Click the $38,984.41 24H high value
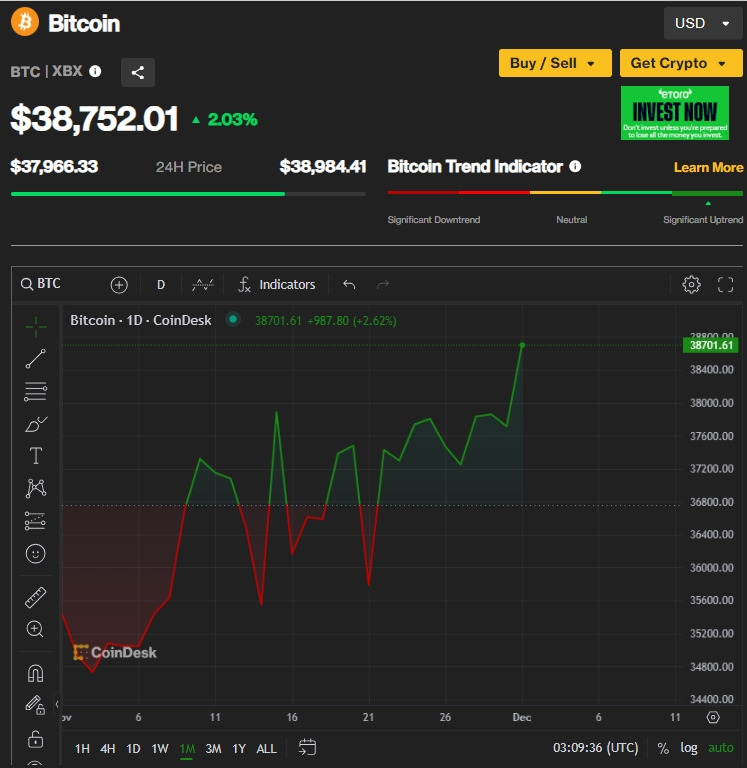 323,167
